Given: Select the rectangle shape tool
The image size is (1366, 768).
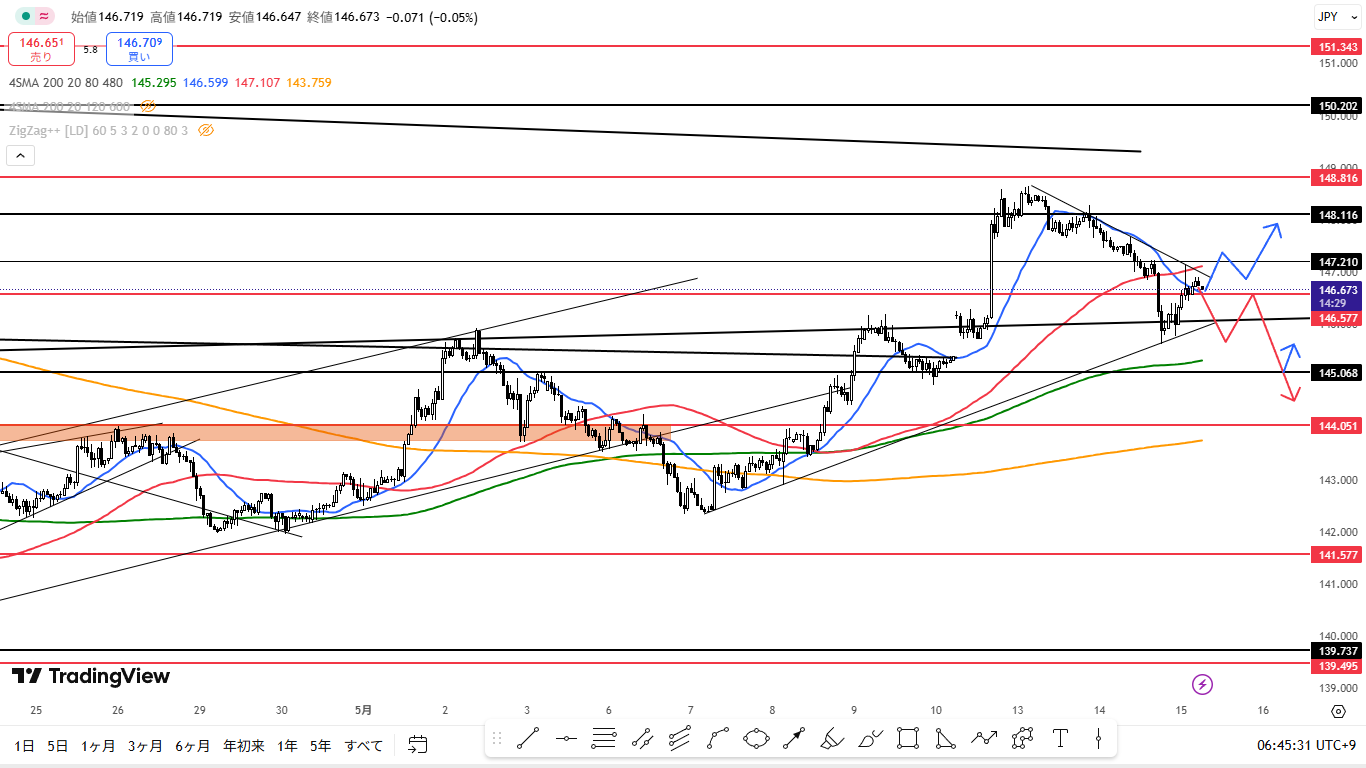Looking at the screenshot, I should (x=908, y=739).
